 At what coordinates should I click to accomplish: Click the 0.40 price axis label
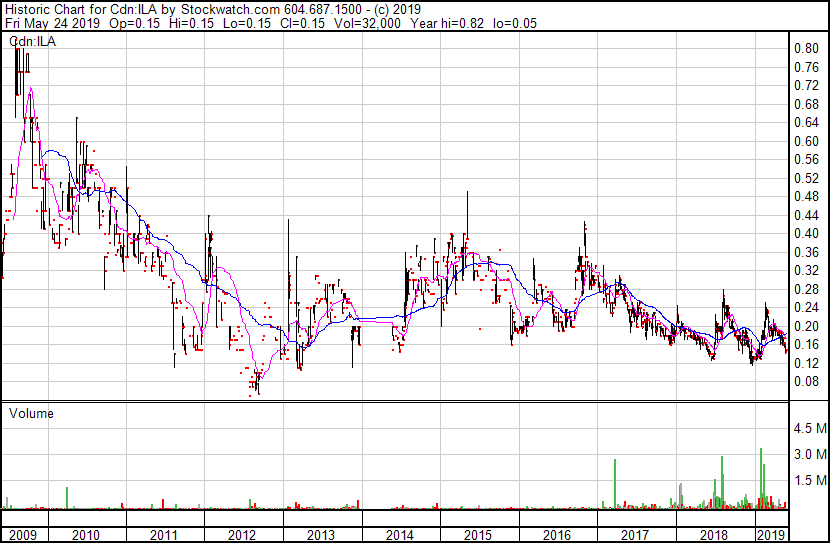point(806,233)
